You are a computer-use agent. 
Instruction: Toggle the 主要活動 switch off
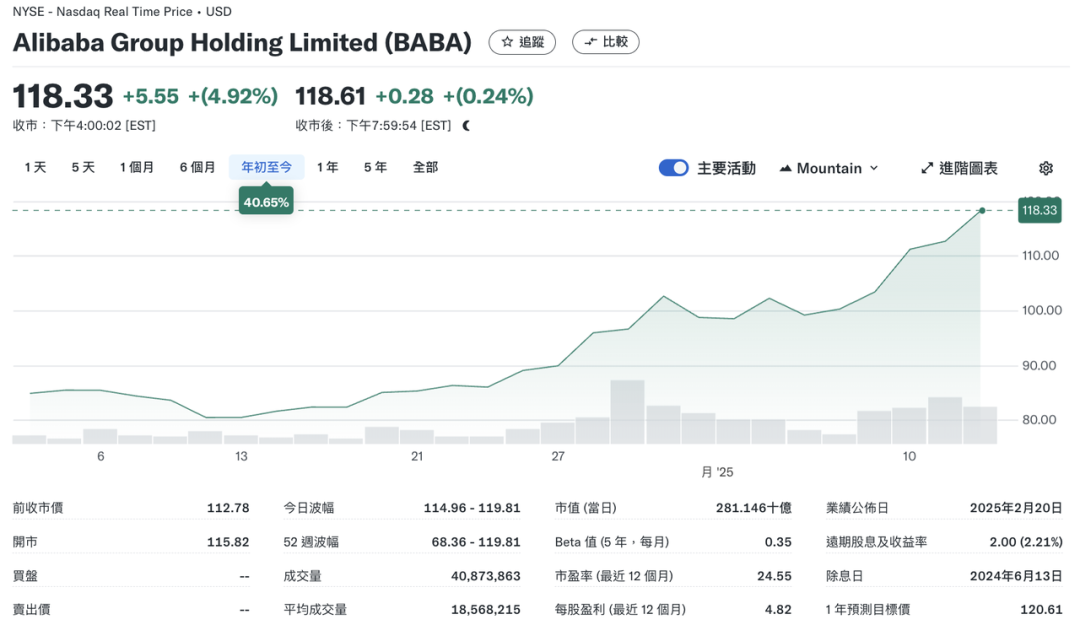(673, 168)
